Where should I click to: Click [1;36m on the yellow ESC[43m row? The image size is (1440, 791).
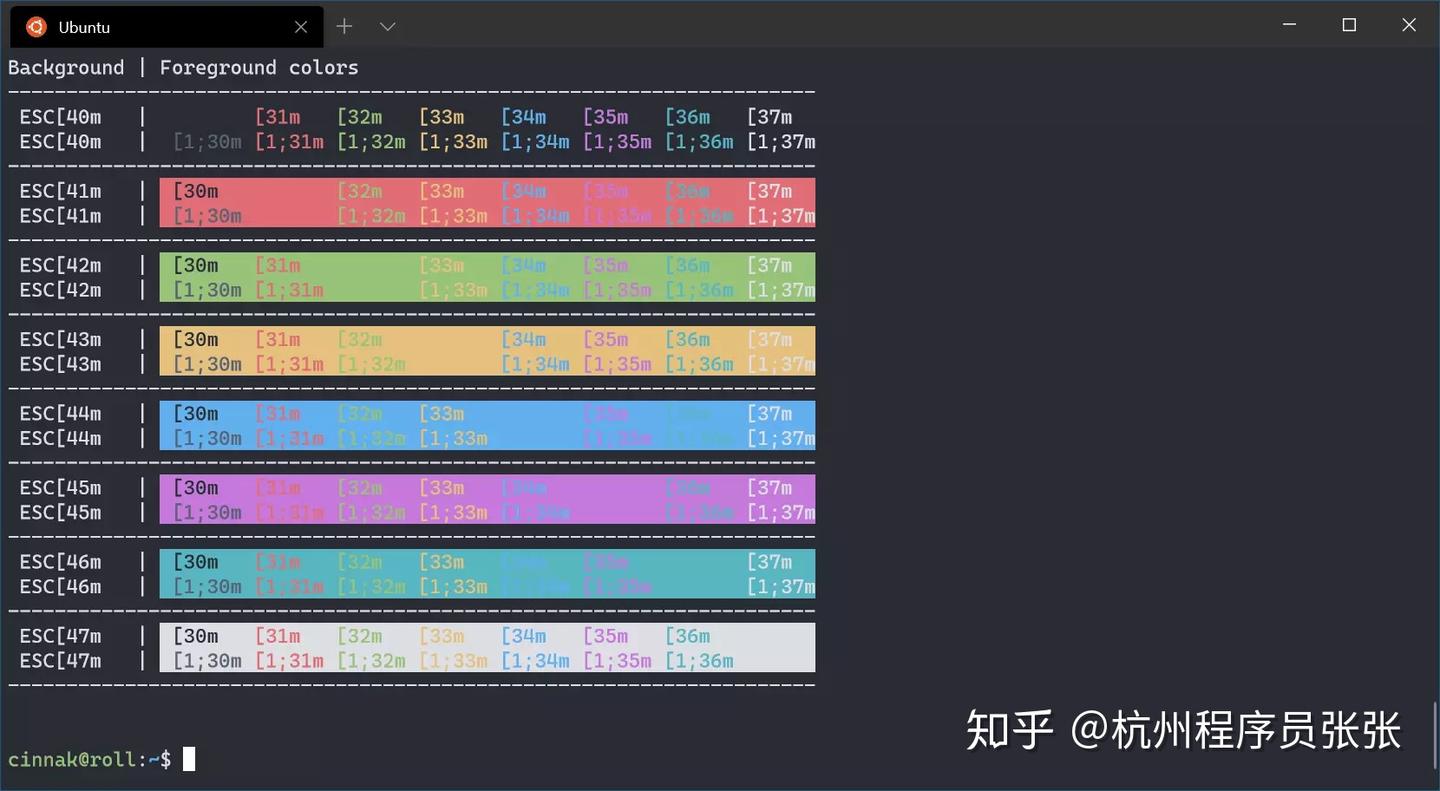click(x=699, y=364)
